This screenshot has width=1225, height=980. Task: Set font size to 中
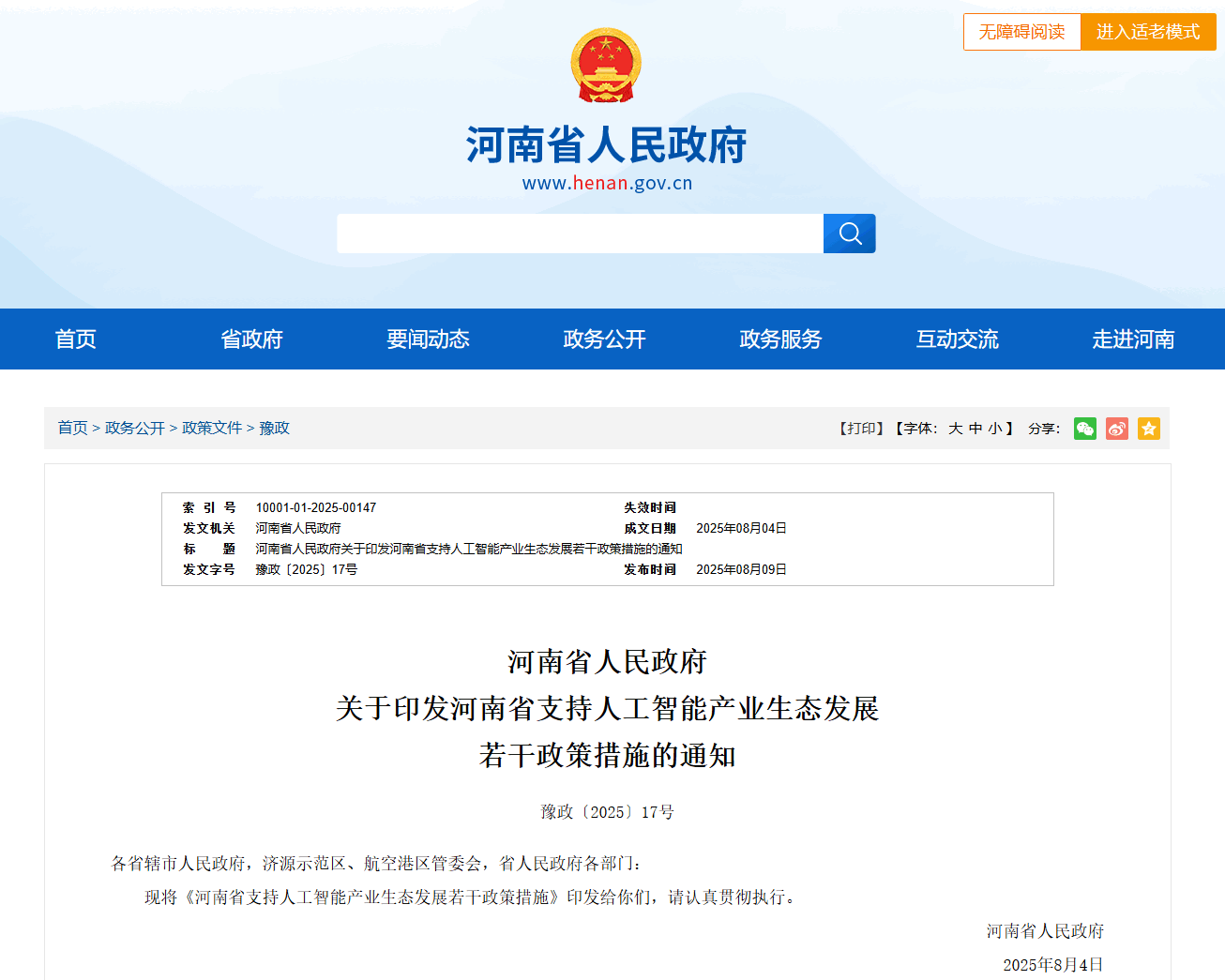point(975,429)
